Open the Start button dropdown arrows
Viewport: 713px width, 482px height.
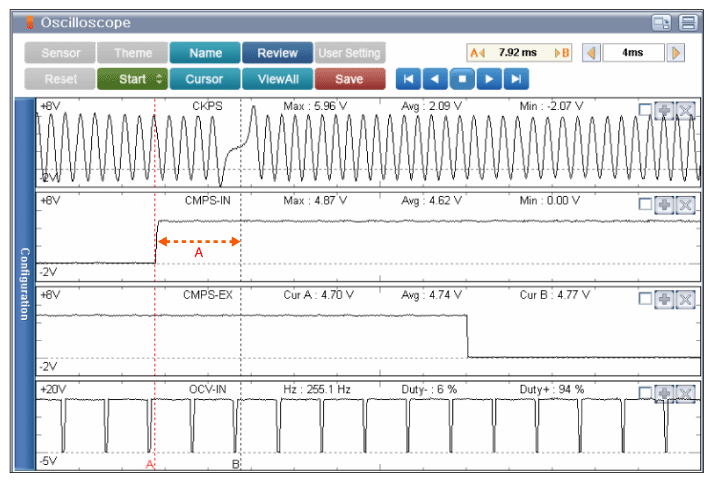coord(159,79)
